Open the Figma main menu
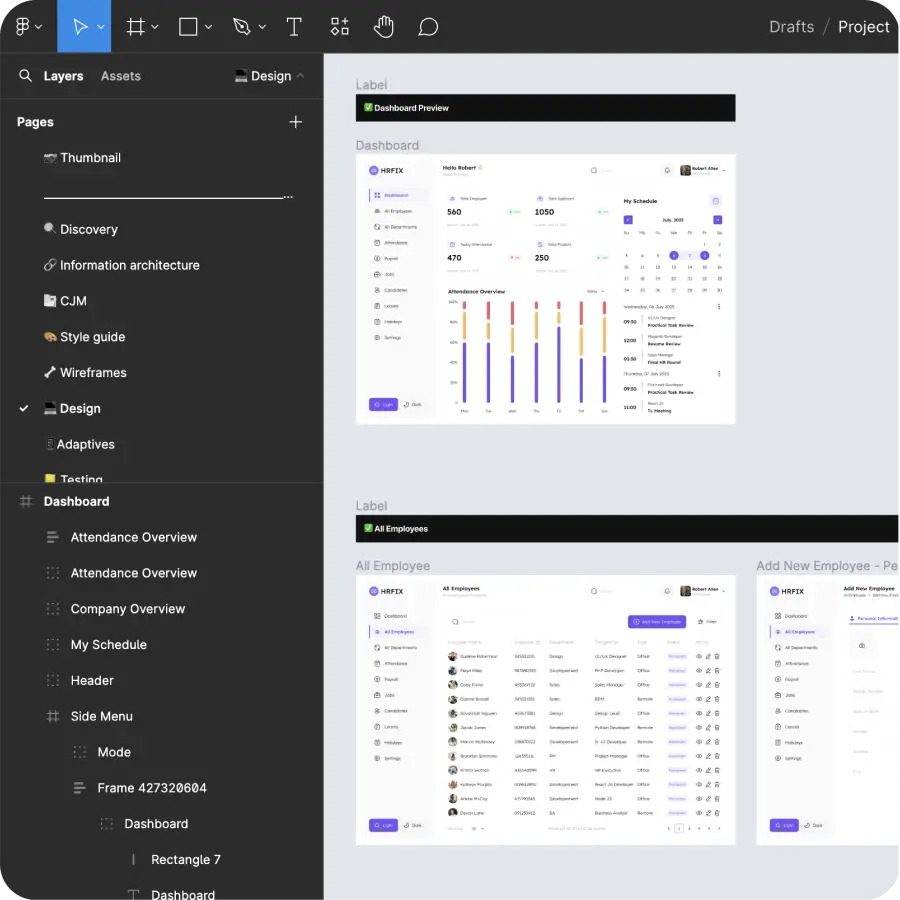 point(20,26)
